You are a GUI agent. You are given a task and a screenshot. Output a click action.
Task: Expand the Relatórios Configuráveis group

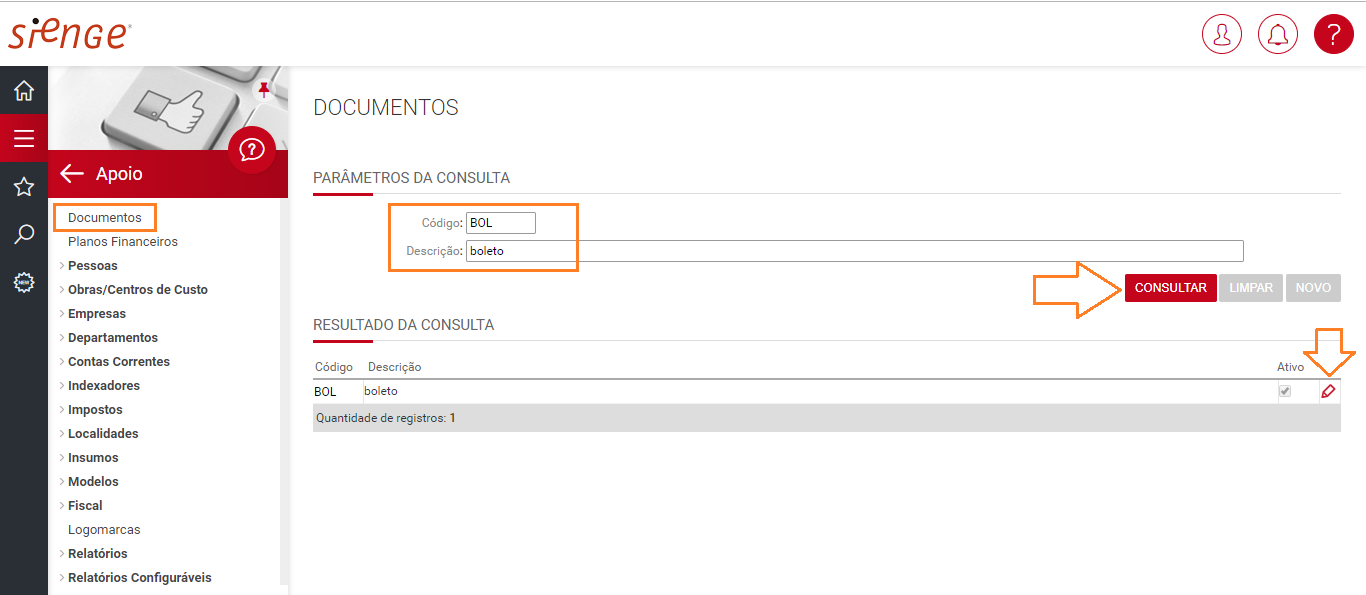click(x=140, y=578)
